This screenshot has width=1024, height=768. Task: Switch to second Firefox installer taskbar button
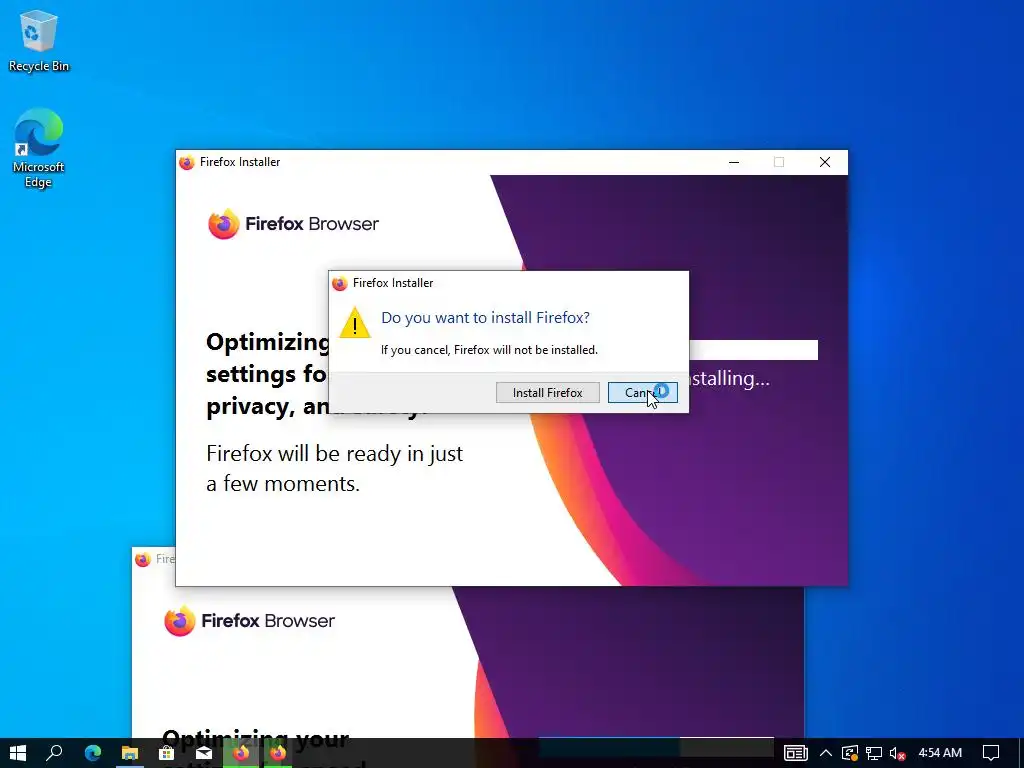coord(278,753)
